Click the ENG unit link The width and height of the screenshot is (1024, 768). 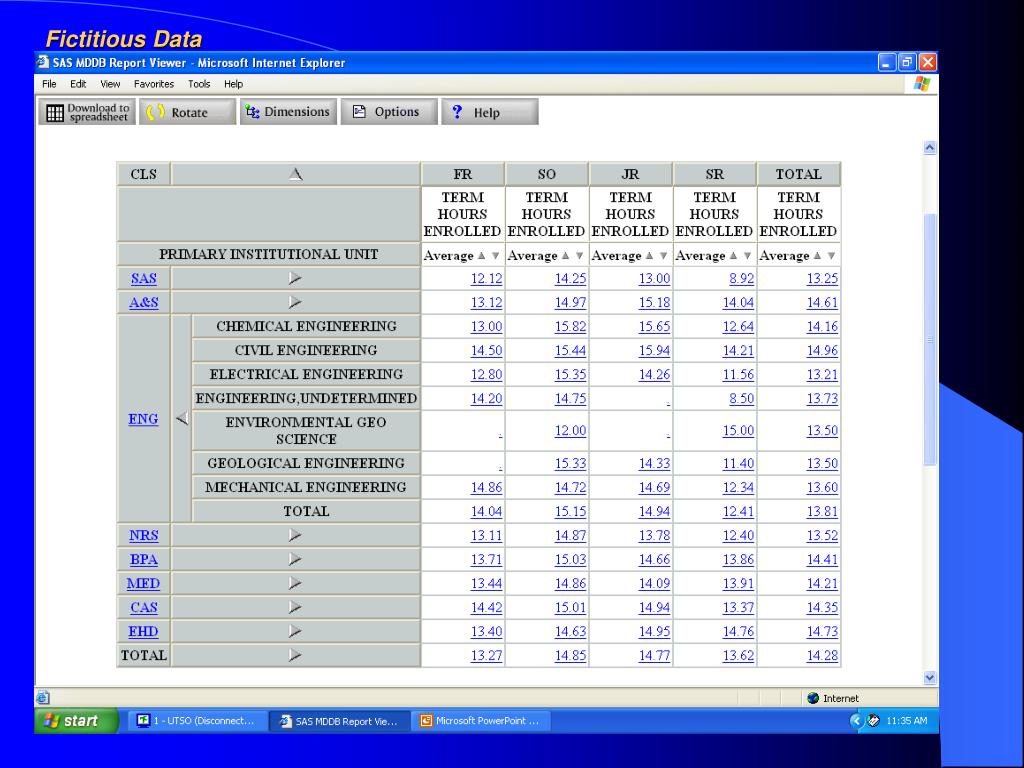click(x=143, y=419)
